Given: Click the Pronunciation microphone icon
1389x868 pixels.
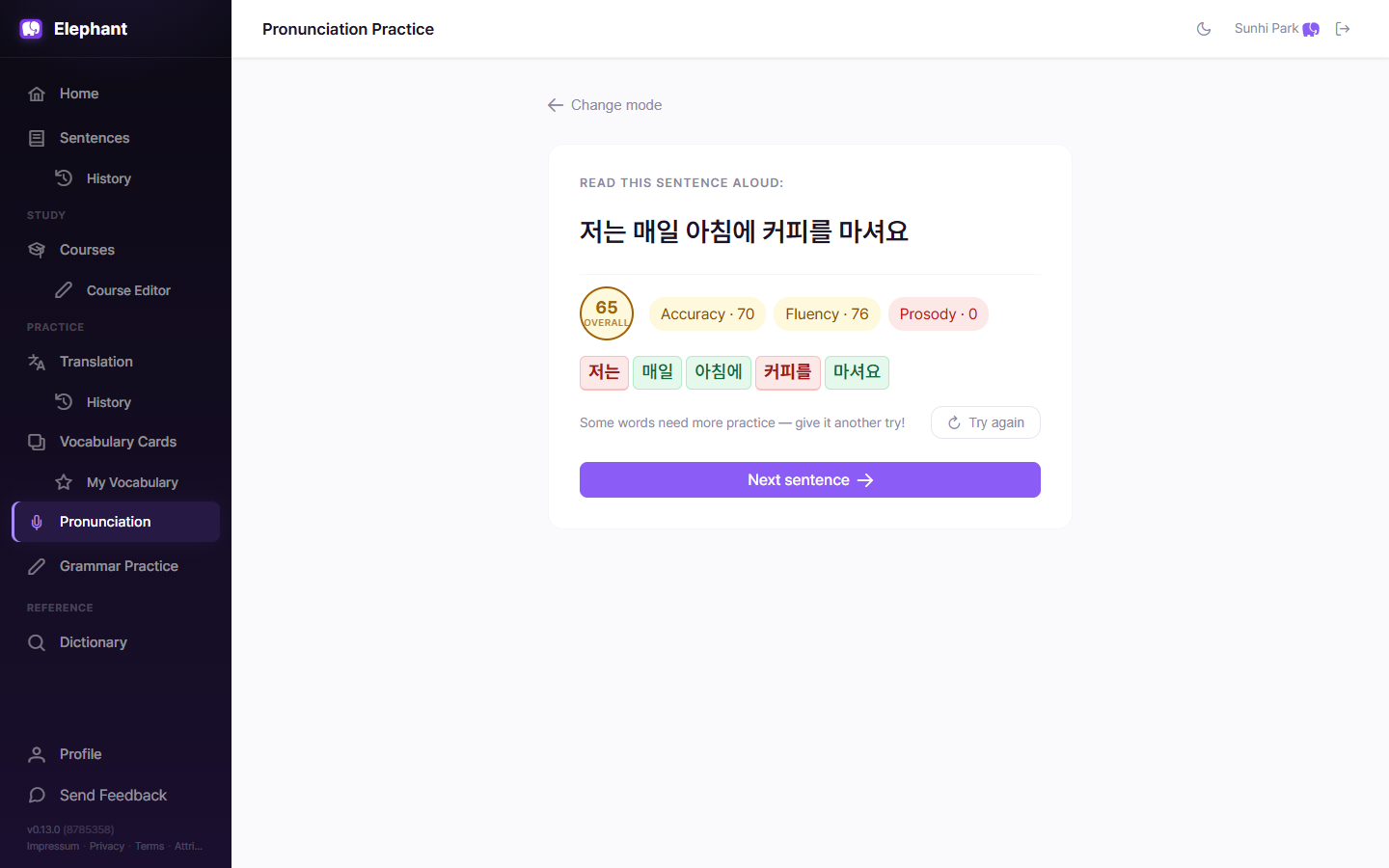Looking at the screenshot, I should tap(37, 522).
